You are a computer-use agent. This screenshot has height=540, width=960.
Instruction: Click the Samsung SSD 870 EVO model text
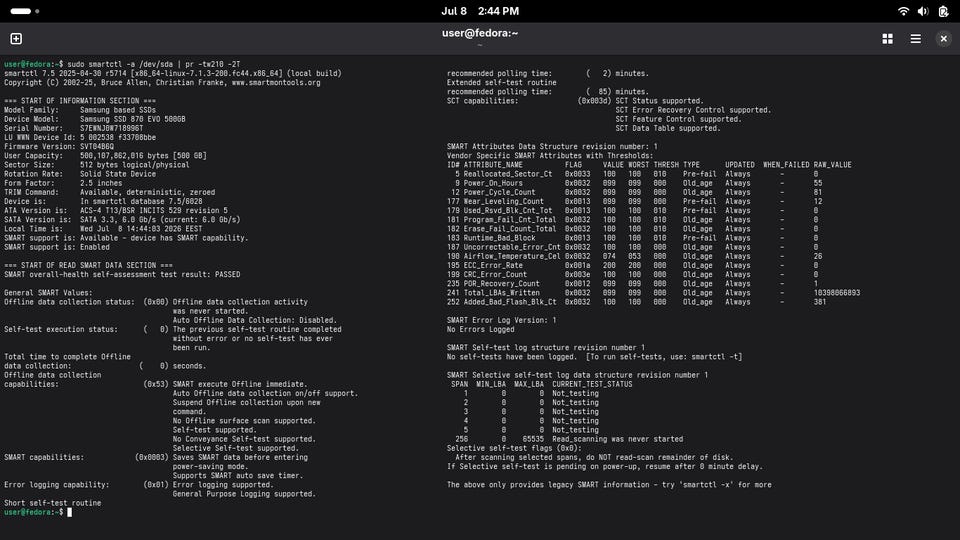(x=132, y=119)
